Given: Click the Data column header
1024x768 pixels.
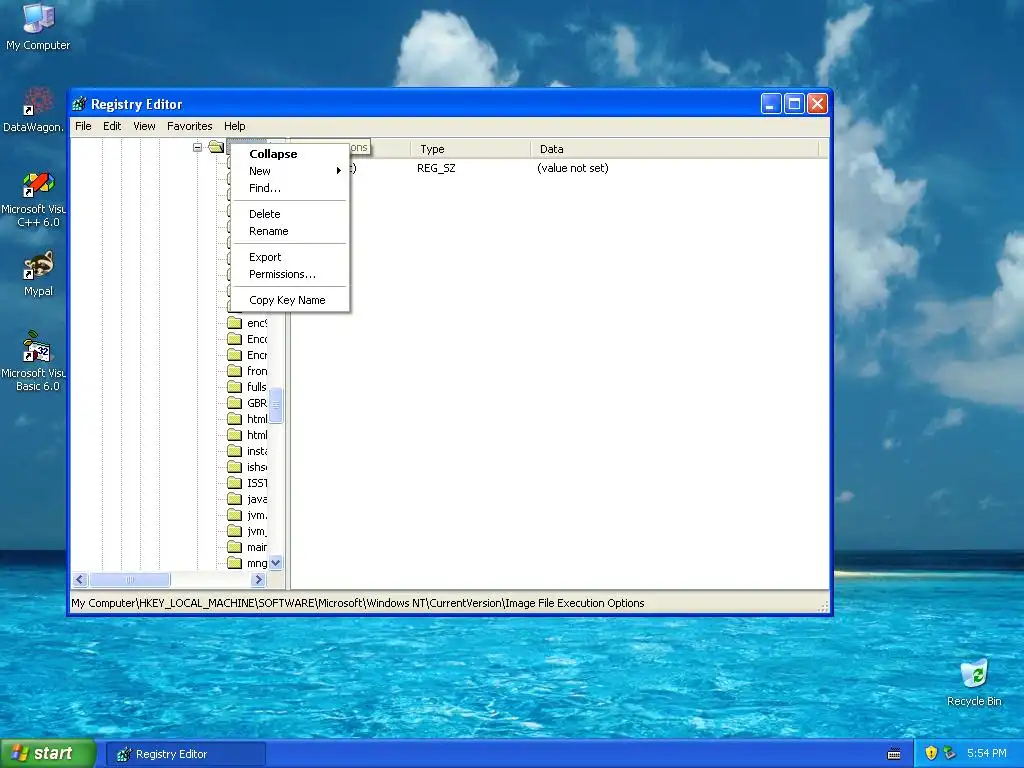Looking at the screenshot, I should [x=675, y=149].
